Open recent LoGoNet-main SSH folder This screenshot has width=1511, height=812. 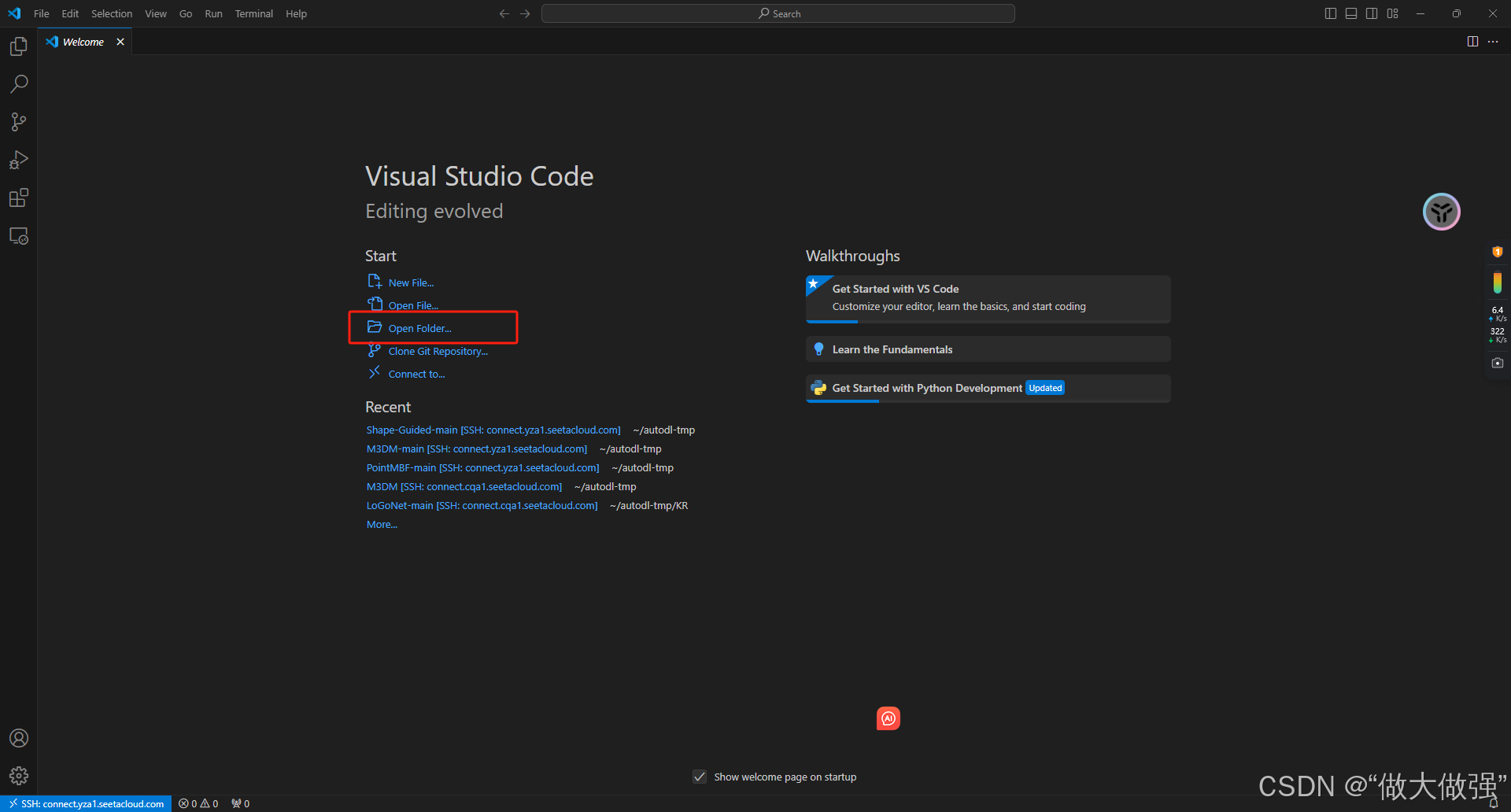[482, 506]
